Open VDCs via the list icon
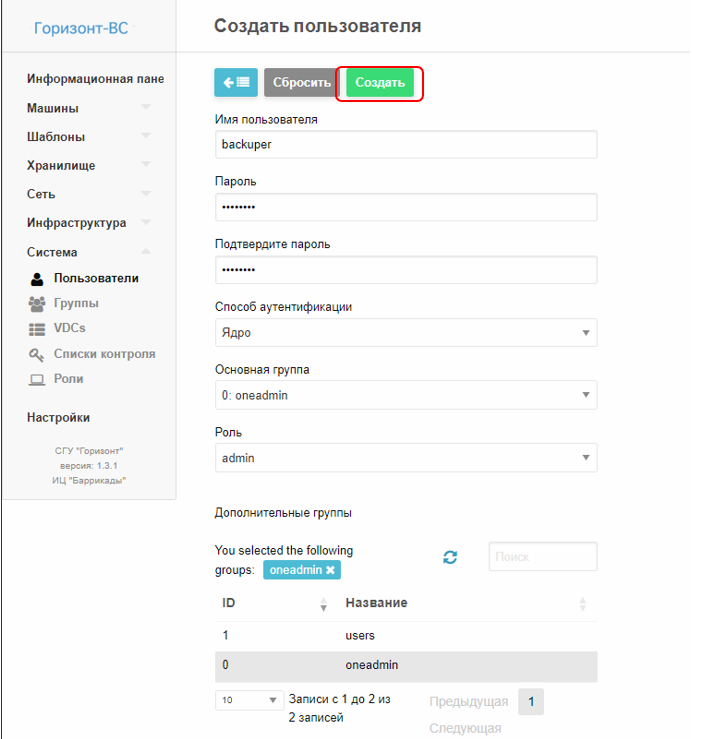Screen dimensions: 701x739 tap(37, 329)
